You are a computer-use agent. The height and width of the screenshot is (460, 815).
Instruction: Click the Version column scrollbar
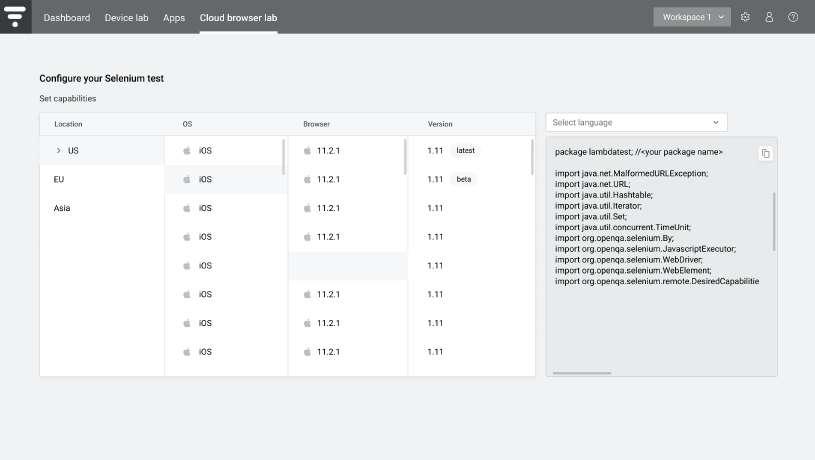pos(532,157)
